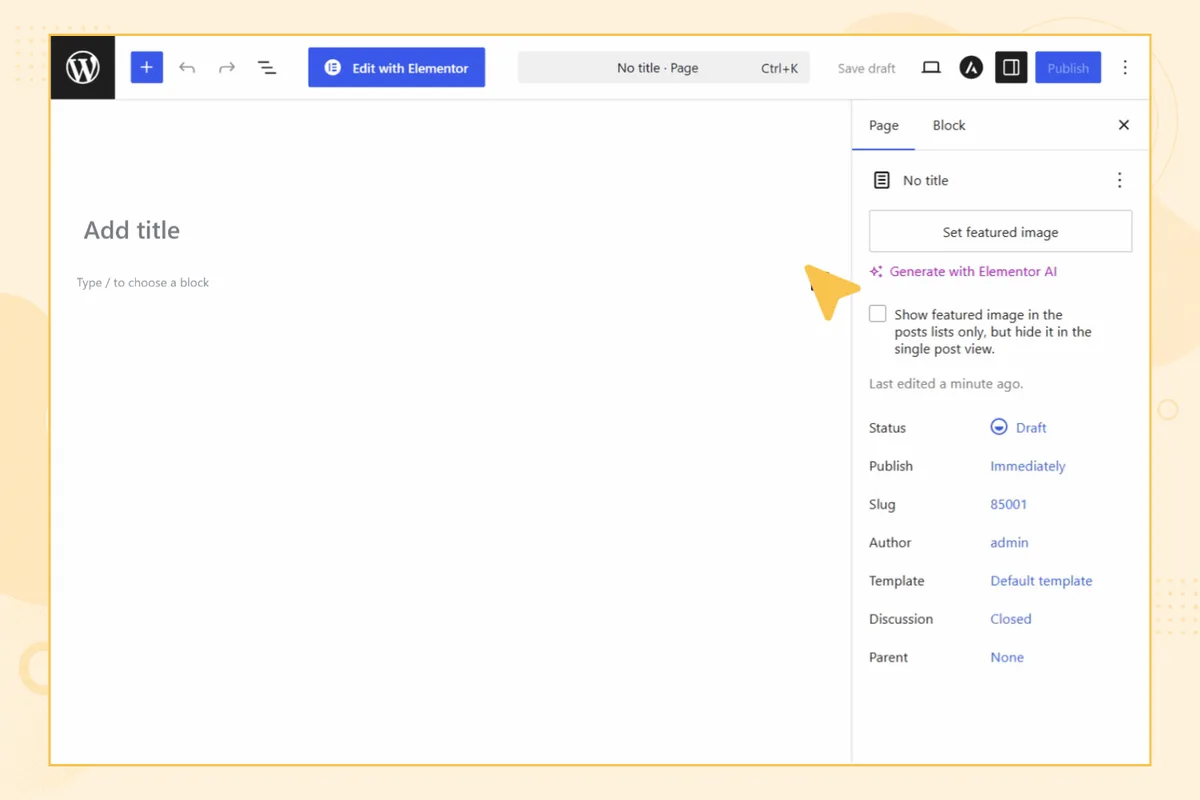Viewport: 1200px width, 800px height.
Task: Click the Last edited a minute ago text
Action: coord(946,384)
